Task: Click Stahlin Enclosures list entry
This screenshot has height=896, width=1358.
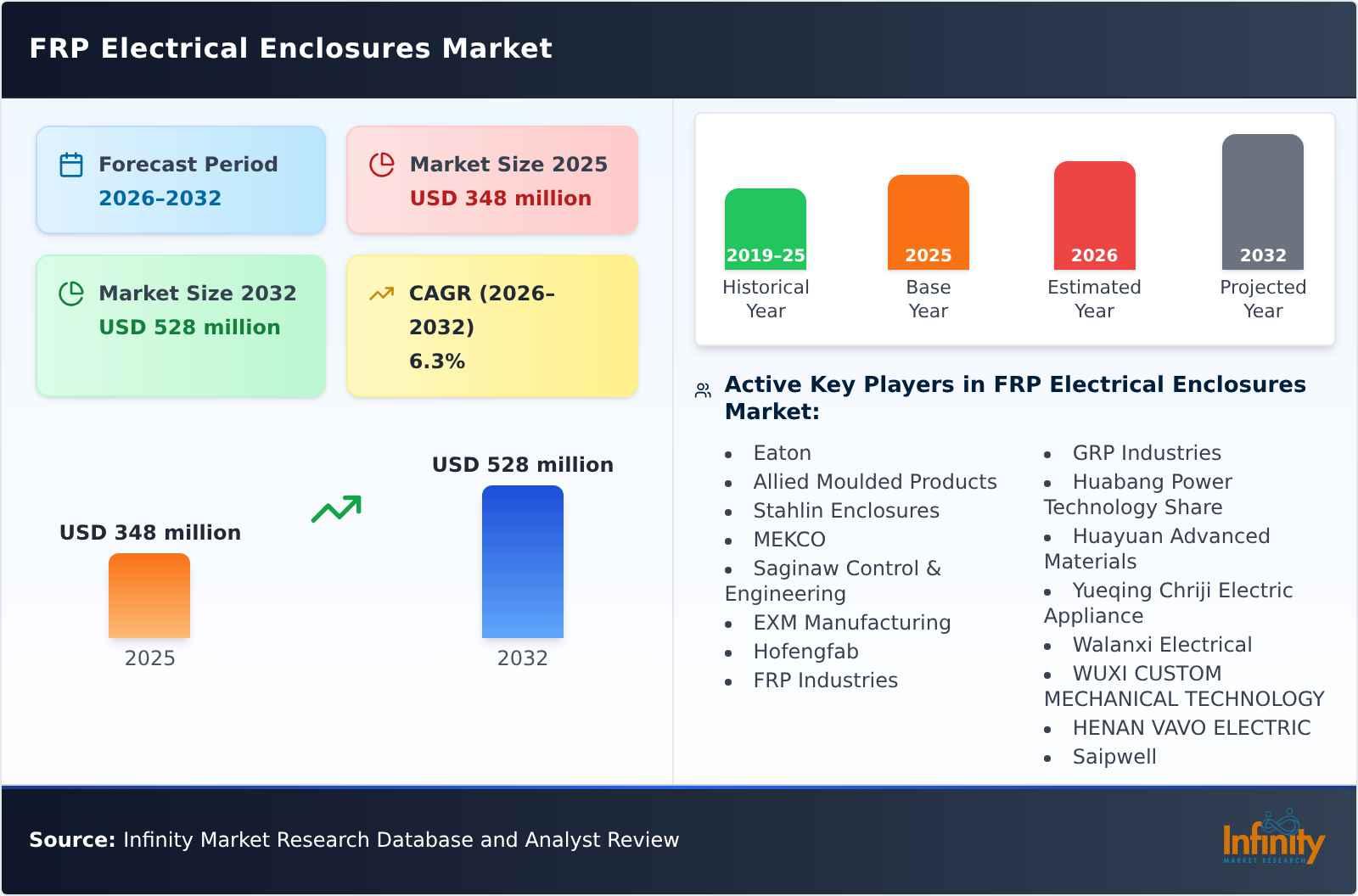Action: [845, 510]
